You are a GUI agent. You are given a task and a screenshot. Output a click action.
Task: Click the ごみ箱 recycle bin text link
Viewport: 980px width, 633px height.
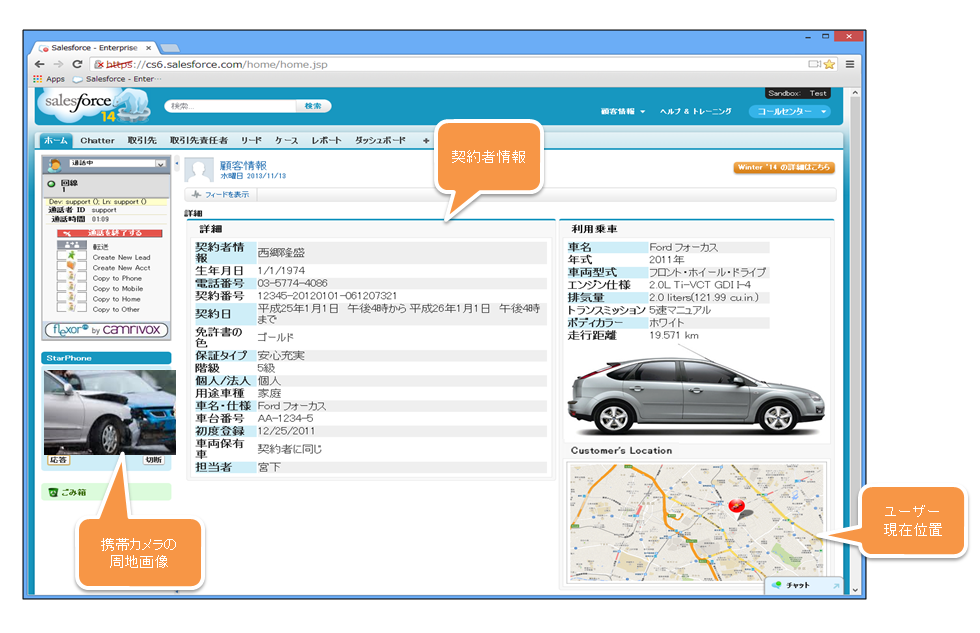[74, 492]
